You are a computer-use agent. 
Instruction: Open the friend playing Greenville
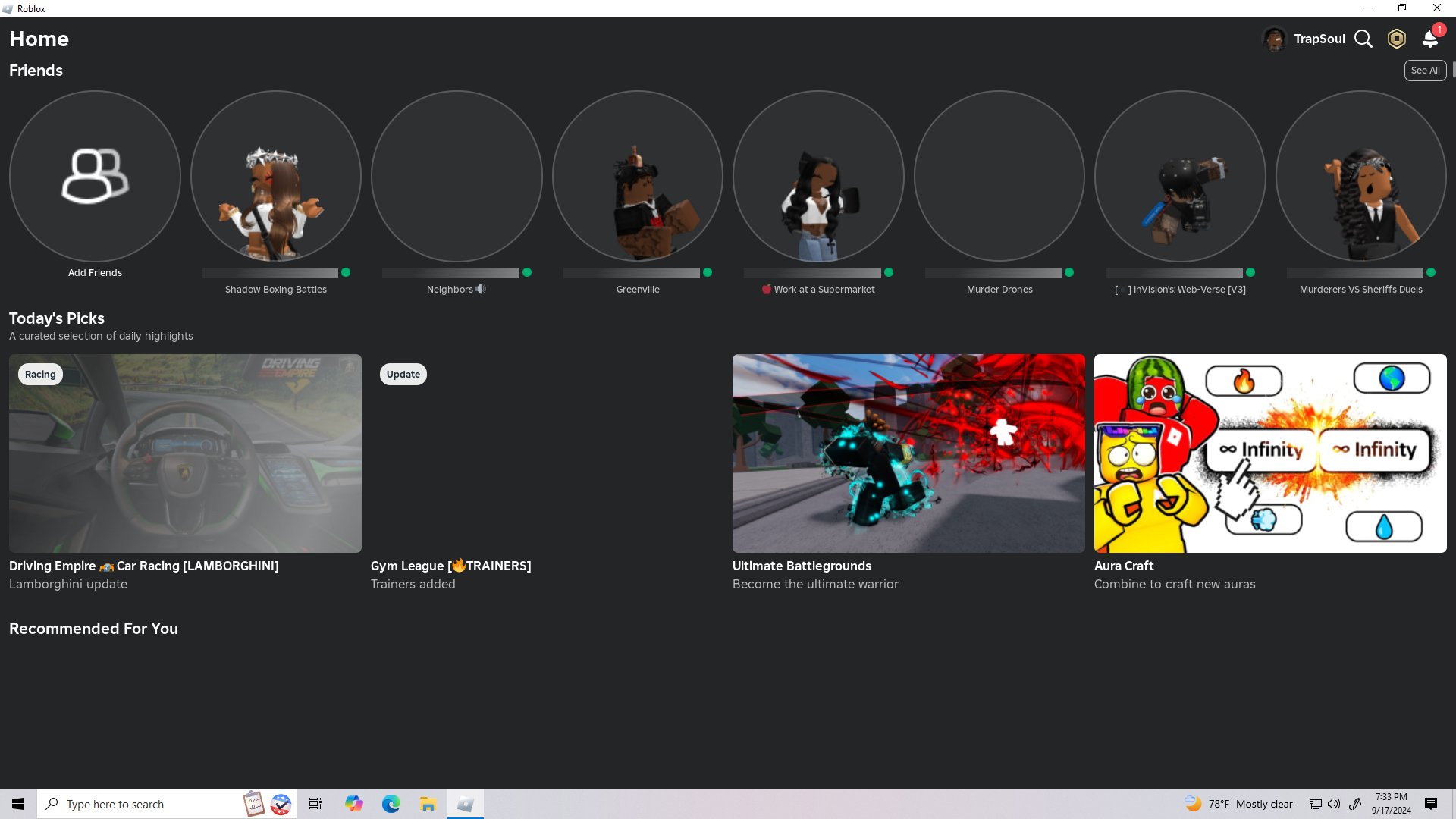coord(637,177)
